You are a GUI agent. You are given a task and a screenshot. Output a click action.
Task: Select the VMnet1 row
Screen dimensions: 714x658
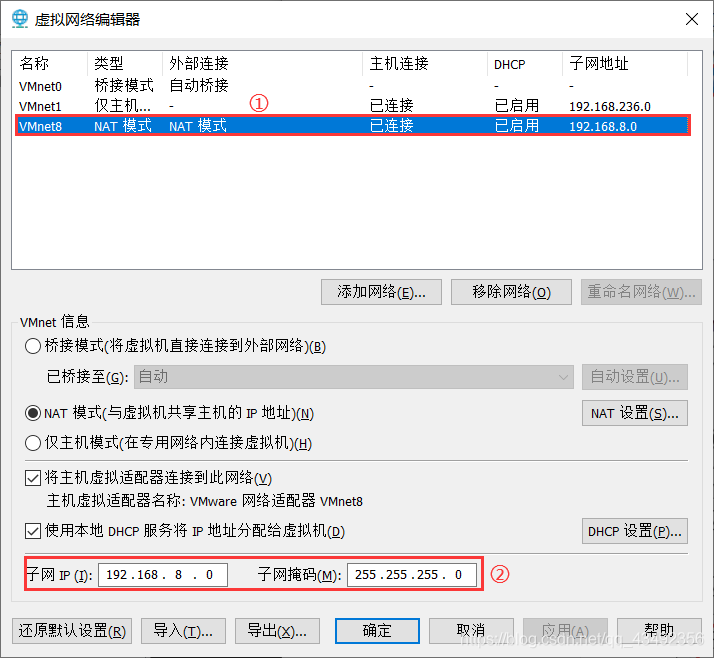353,106
